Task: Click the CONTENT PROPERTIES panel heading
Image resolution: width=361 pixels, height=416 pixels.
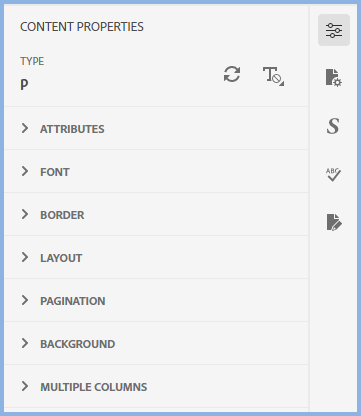Action: pos(82,27)
